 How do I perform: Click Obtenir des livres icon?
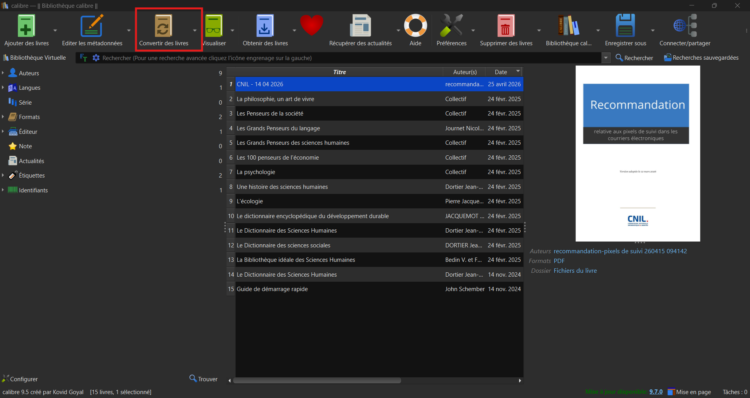(265, 26)
